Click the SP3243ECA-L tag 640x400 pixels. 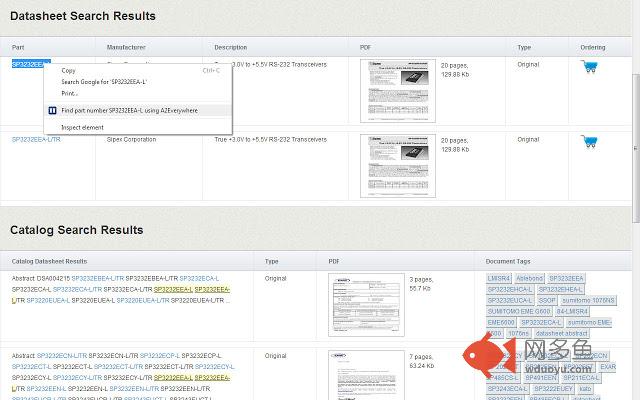pos(507,389)
